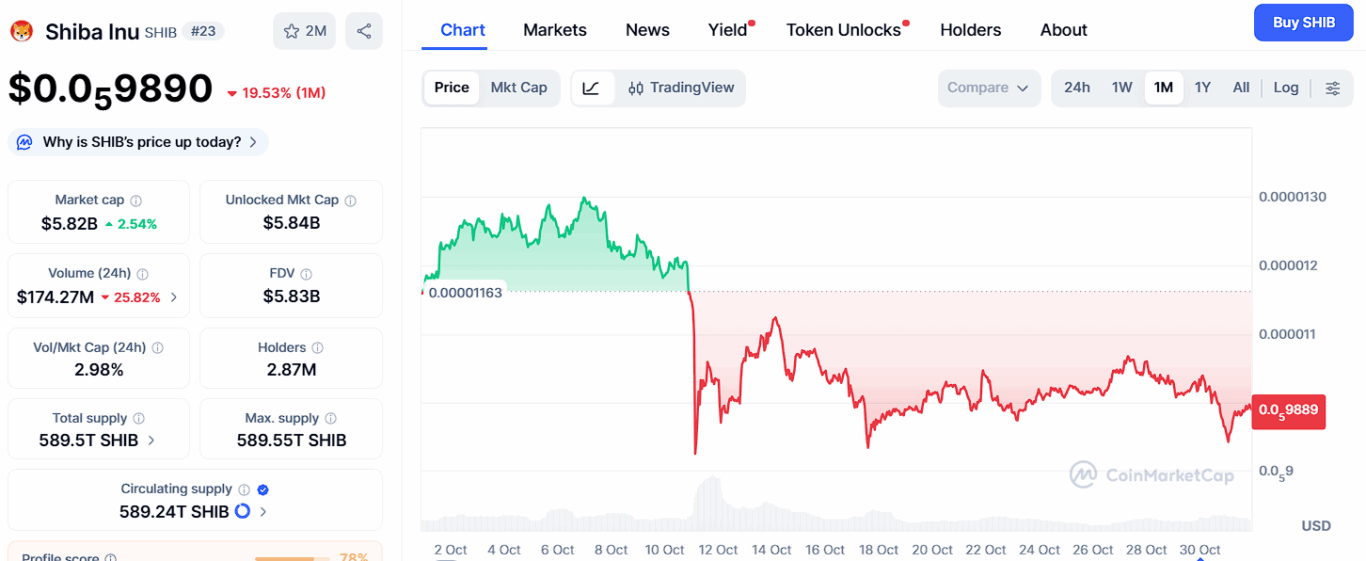Open the chart settings sliders icon
Image resolution: width=1366 pixels, height=561 pixels.
(1332, 88)
